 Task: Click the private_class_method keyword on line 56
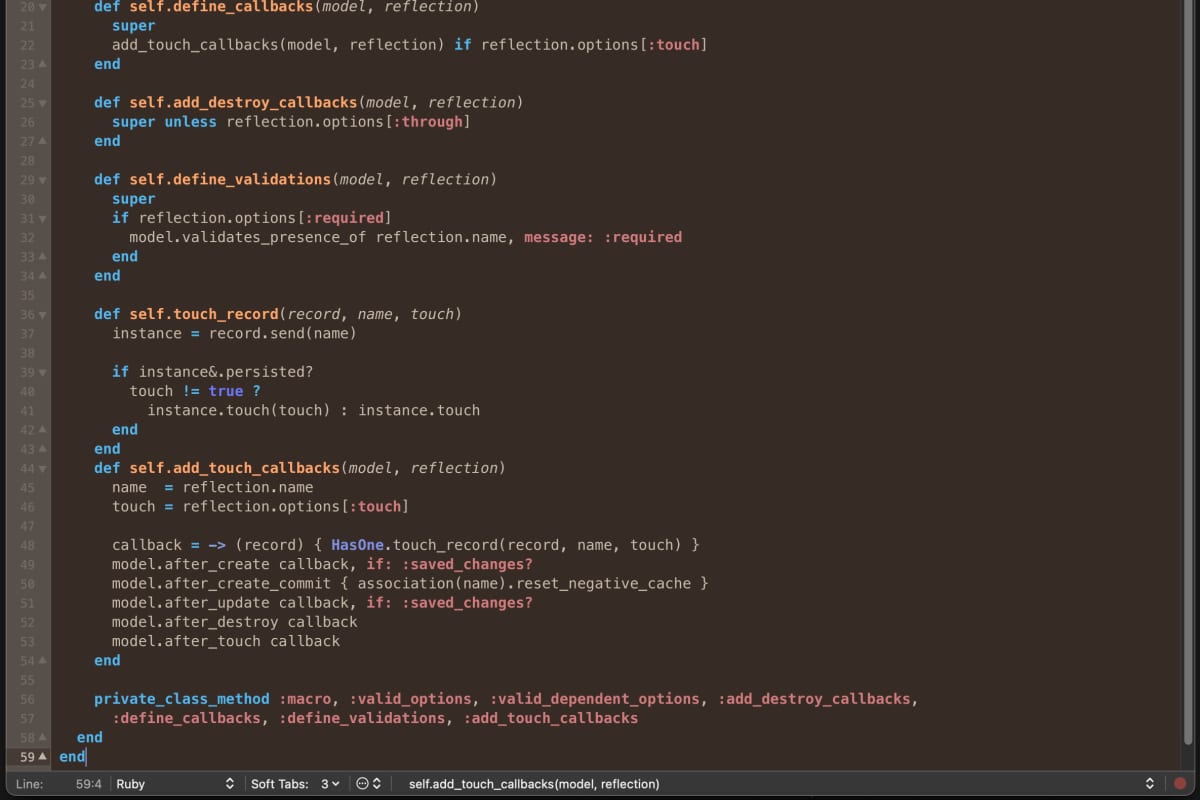pyautogui.click(x=182, y=699)
